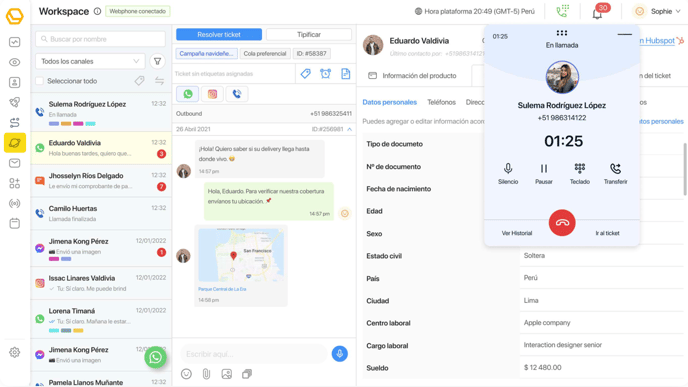Image resolution: width=688 pixels, height=387 pixels.
Task: Transfer the call using the Transferir icon
Action: pyautogui.click(x=615, y=168)
